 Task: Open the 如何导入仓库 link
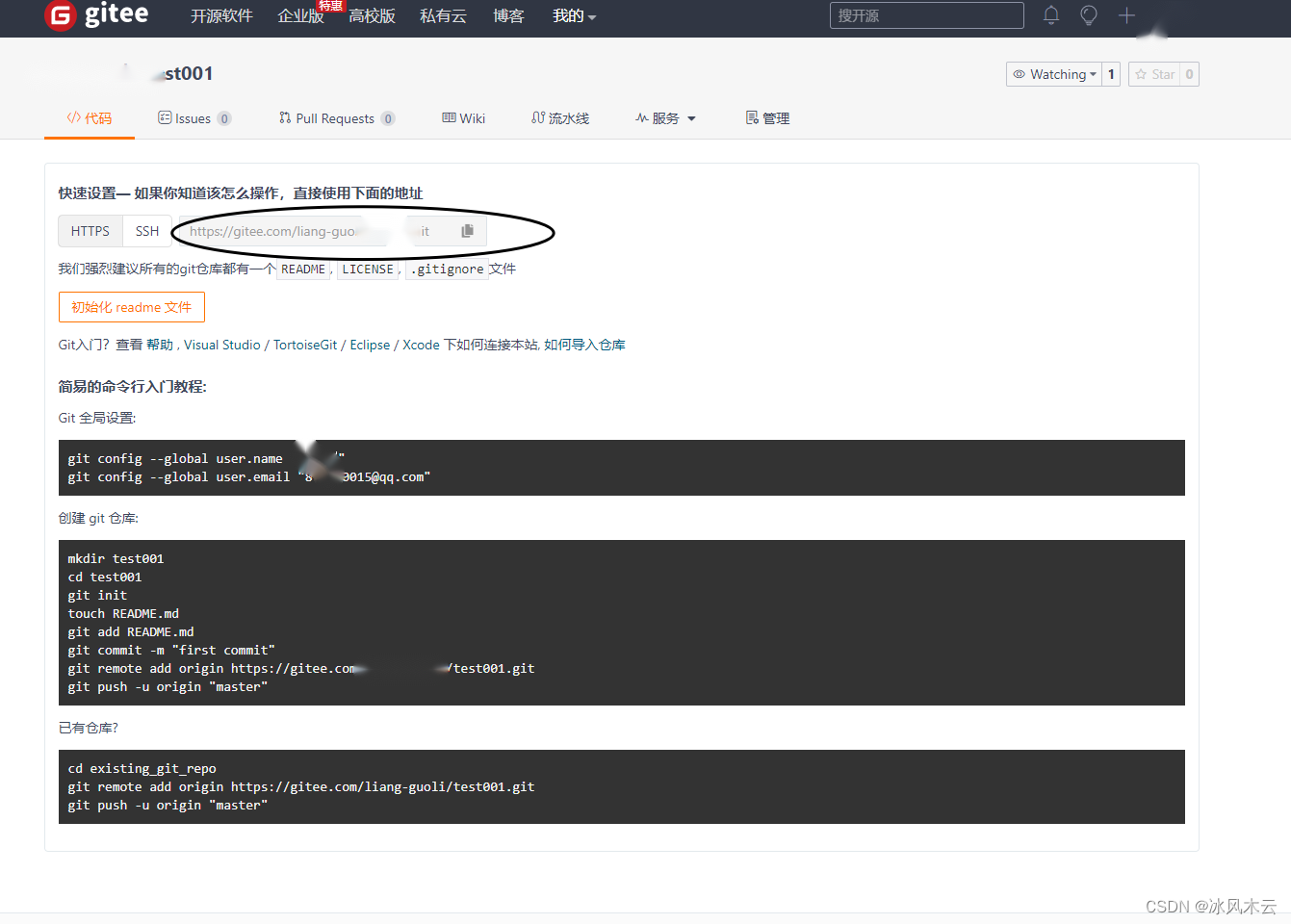click(584, 345)
